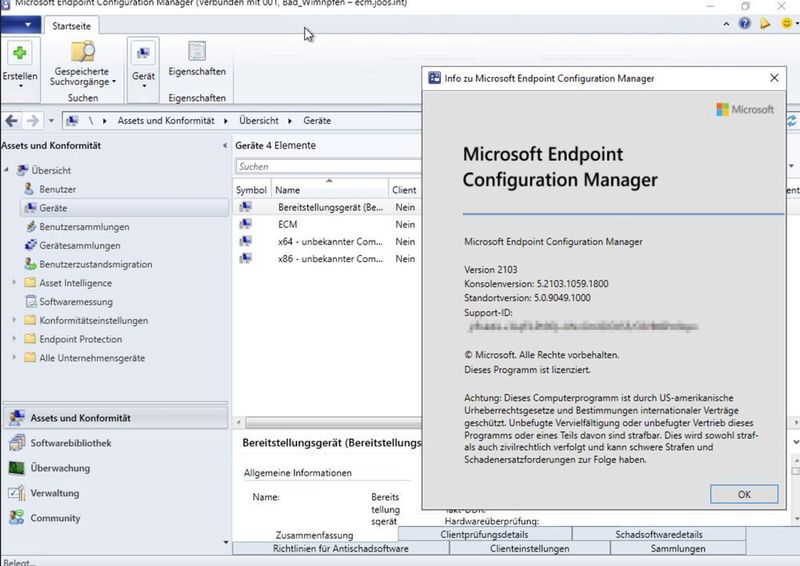The width and height of the screenshot is (800, 566).
Task: Sort the list by Client column
Action: click(405, 190)
